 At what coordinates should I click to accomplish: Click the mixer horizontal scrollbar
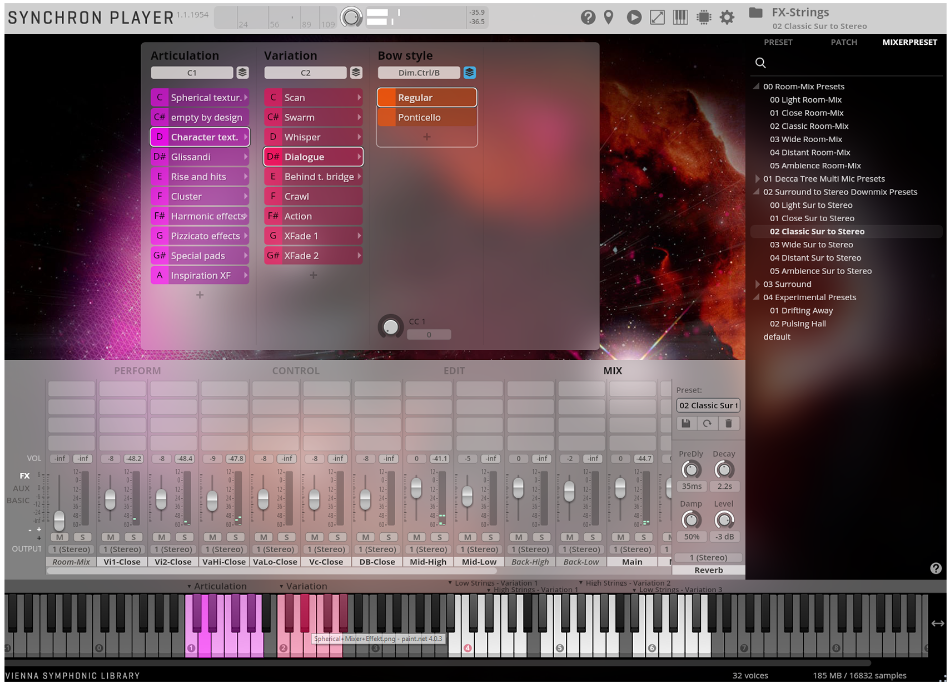coord(271,571)
